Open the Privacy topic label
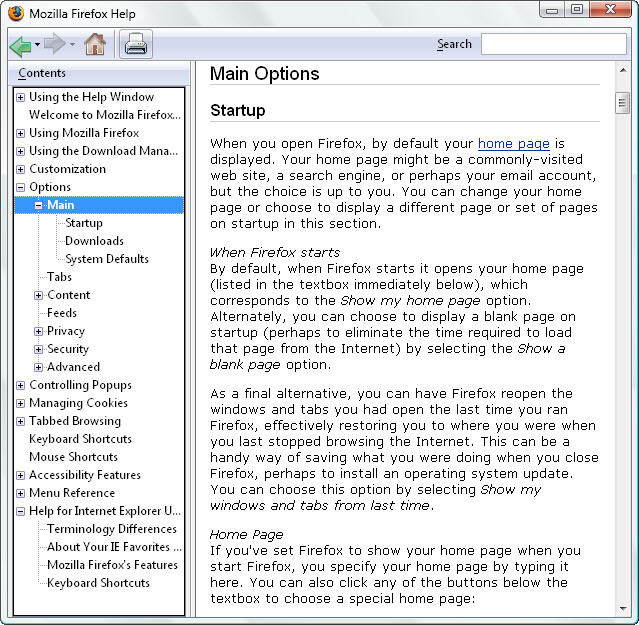The height and width of the screenshot is (625, 639). pyautogui.click(x=66, y=331)
